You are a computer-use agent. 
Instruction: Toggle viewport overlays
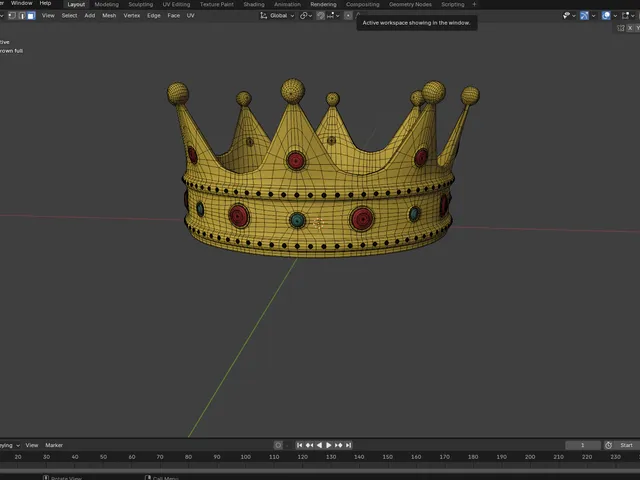(x=606, y=16)
